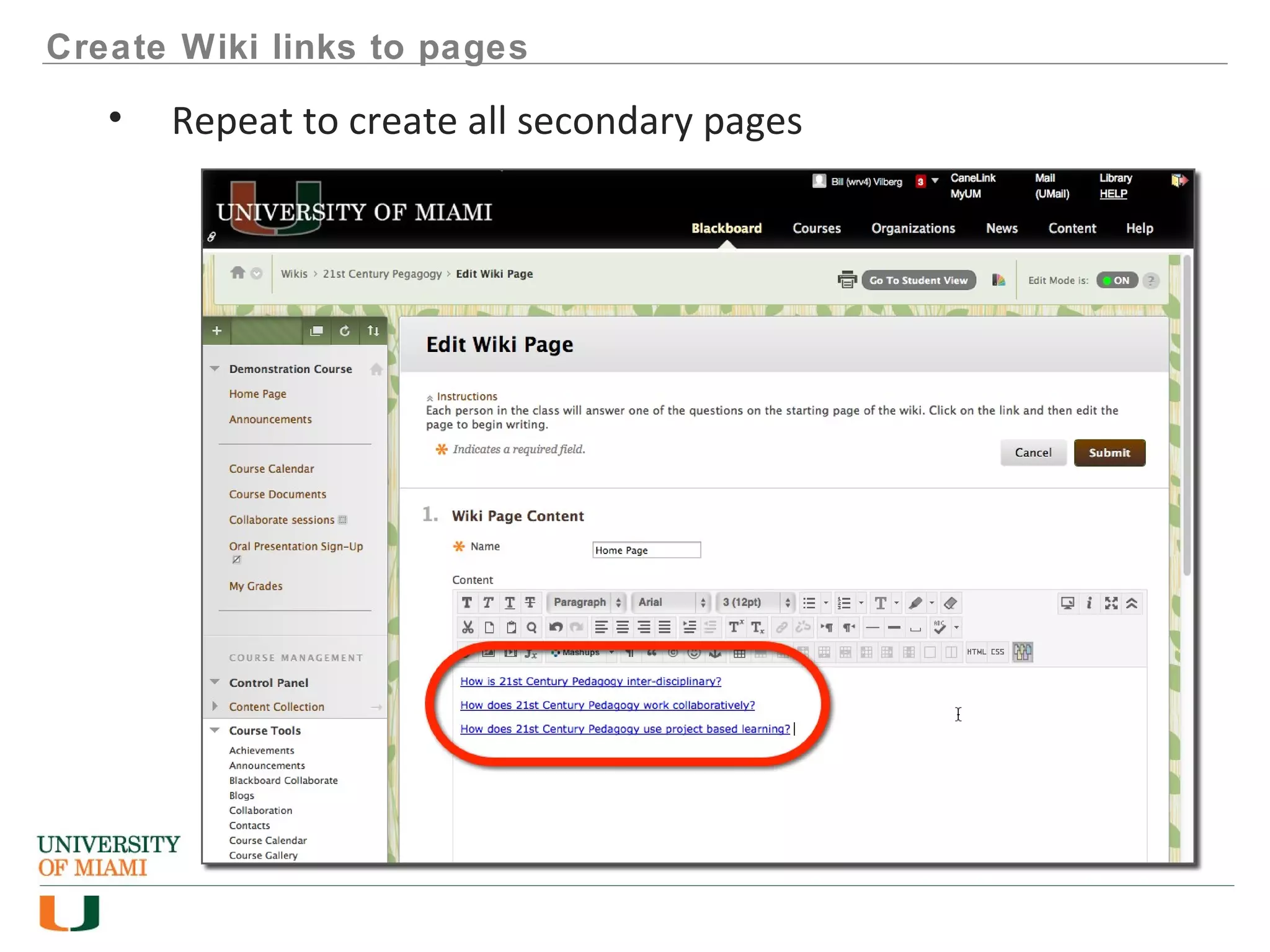1270x952 pixels.
Task: Toggle editor fullscreen mode icon
Action: click(1111, 603)
